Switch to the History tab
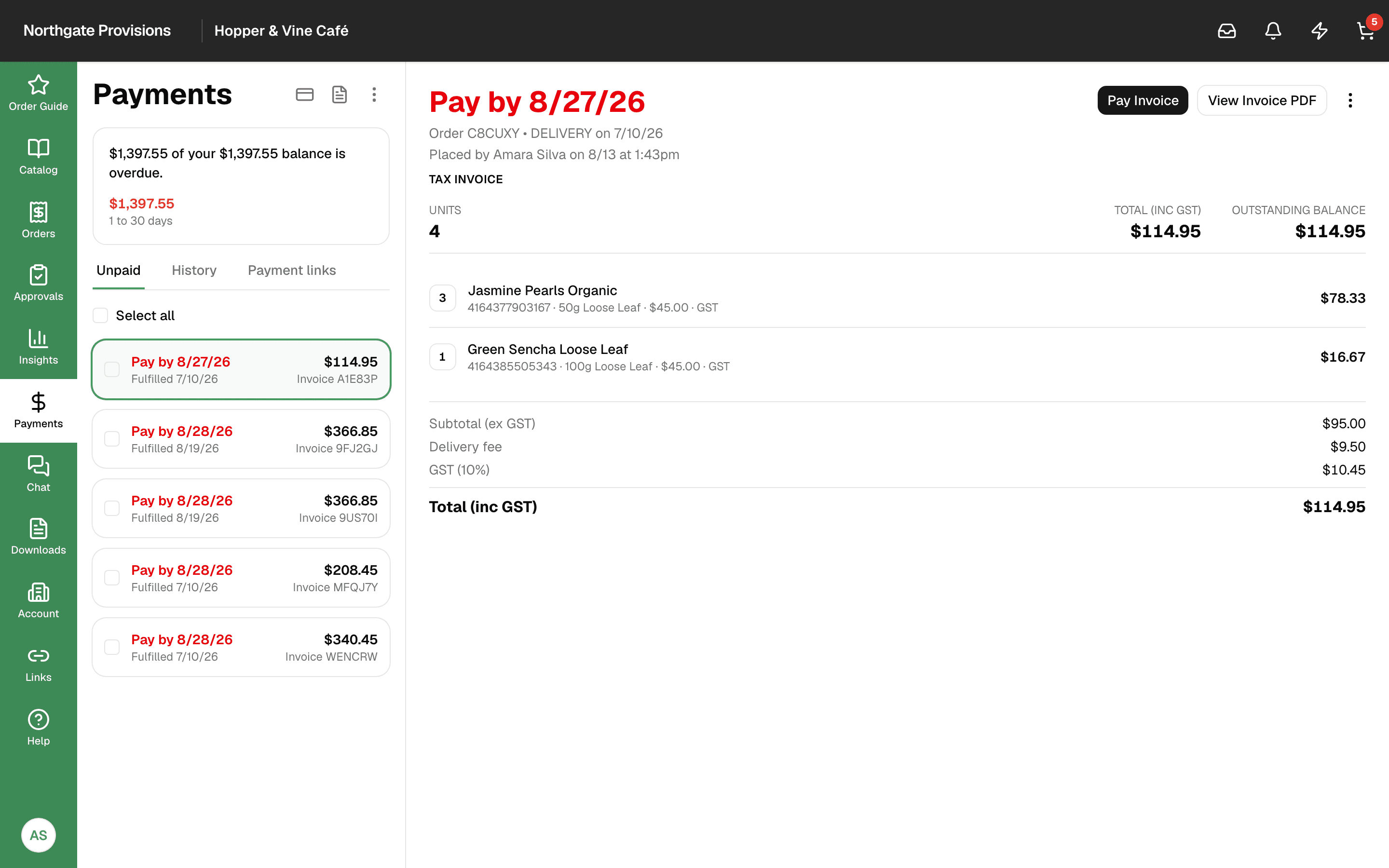This screenshot has width=1389, height=868. (x=194, y=271)
